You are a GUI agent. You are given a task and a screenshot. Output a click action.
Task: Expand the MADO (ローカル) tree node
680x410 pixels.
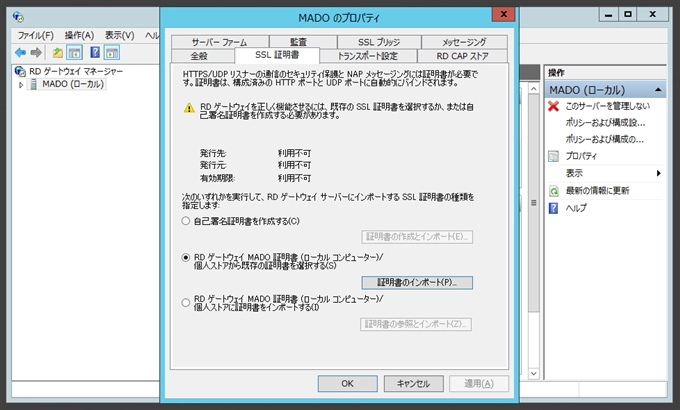tap(20, 85)
